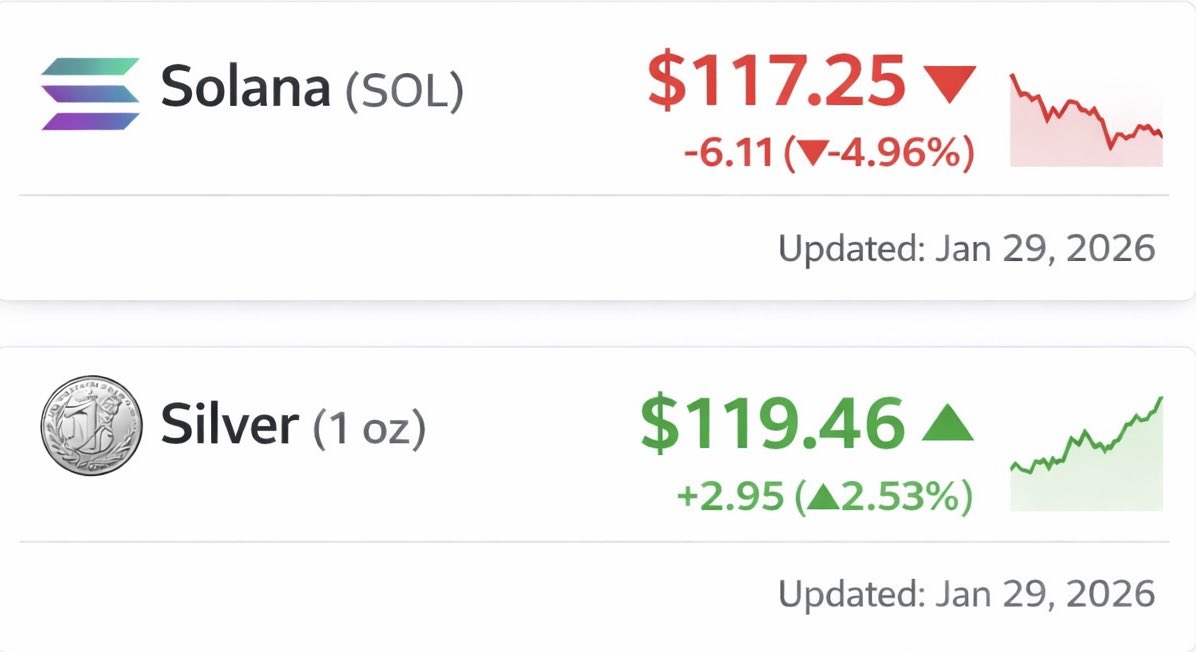
Task: Click the Updated date in the Silver card
Action: tap(966, 594)
